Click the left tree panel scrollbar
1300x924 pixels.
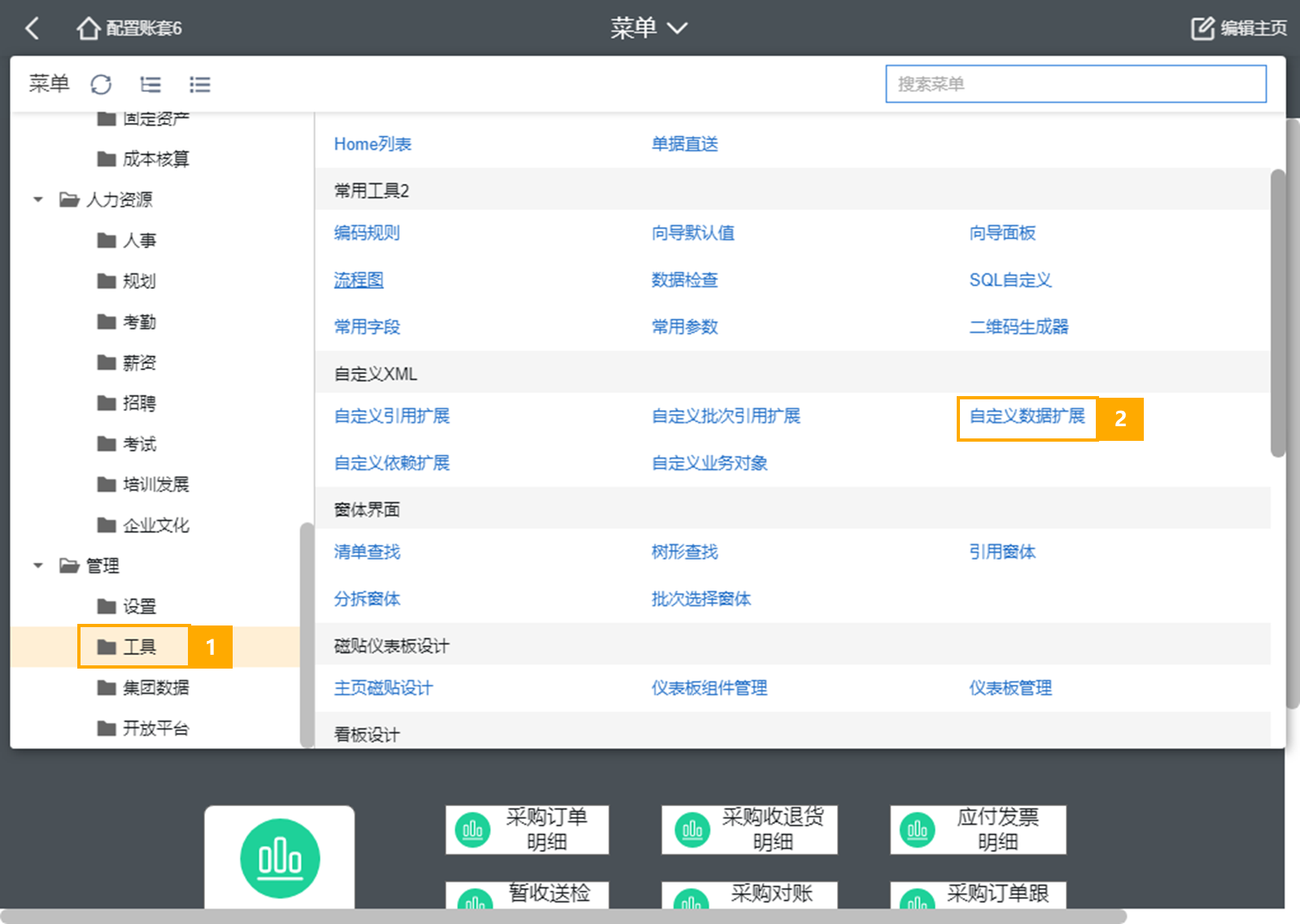307,634
